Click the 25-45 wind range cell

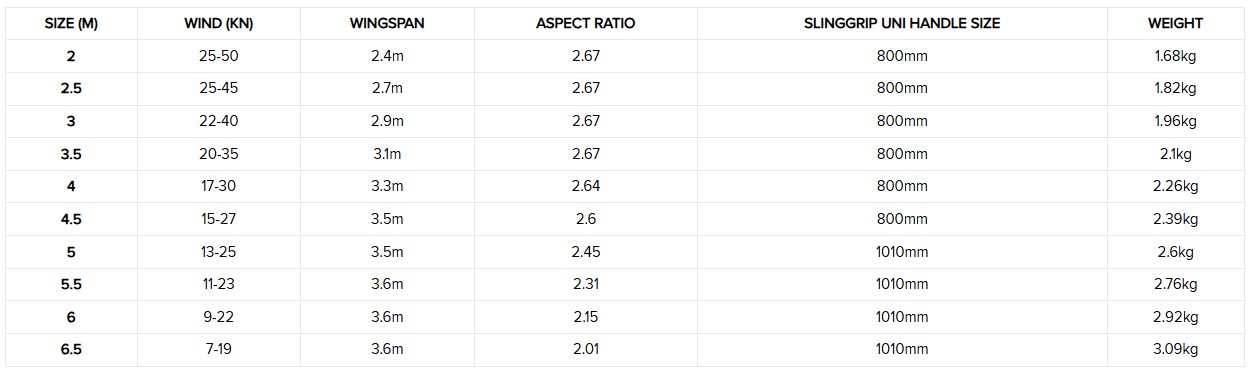[218, 88]
